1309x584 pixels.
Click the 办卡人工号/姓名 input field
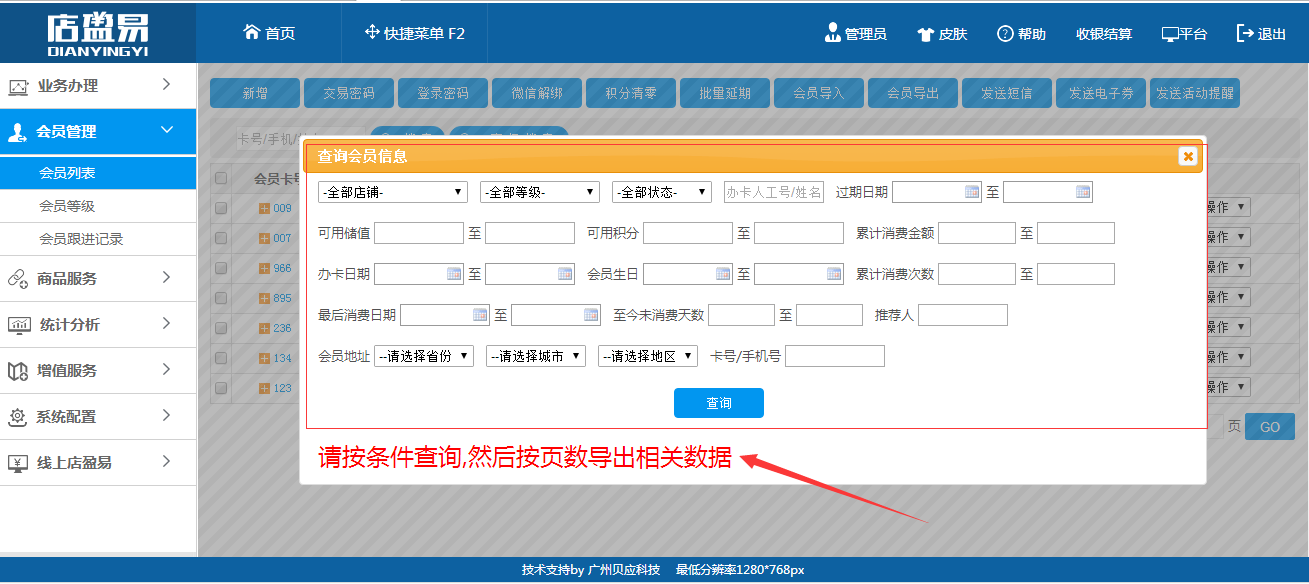(774, 192)
